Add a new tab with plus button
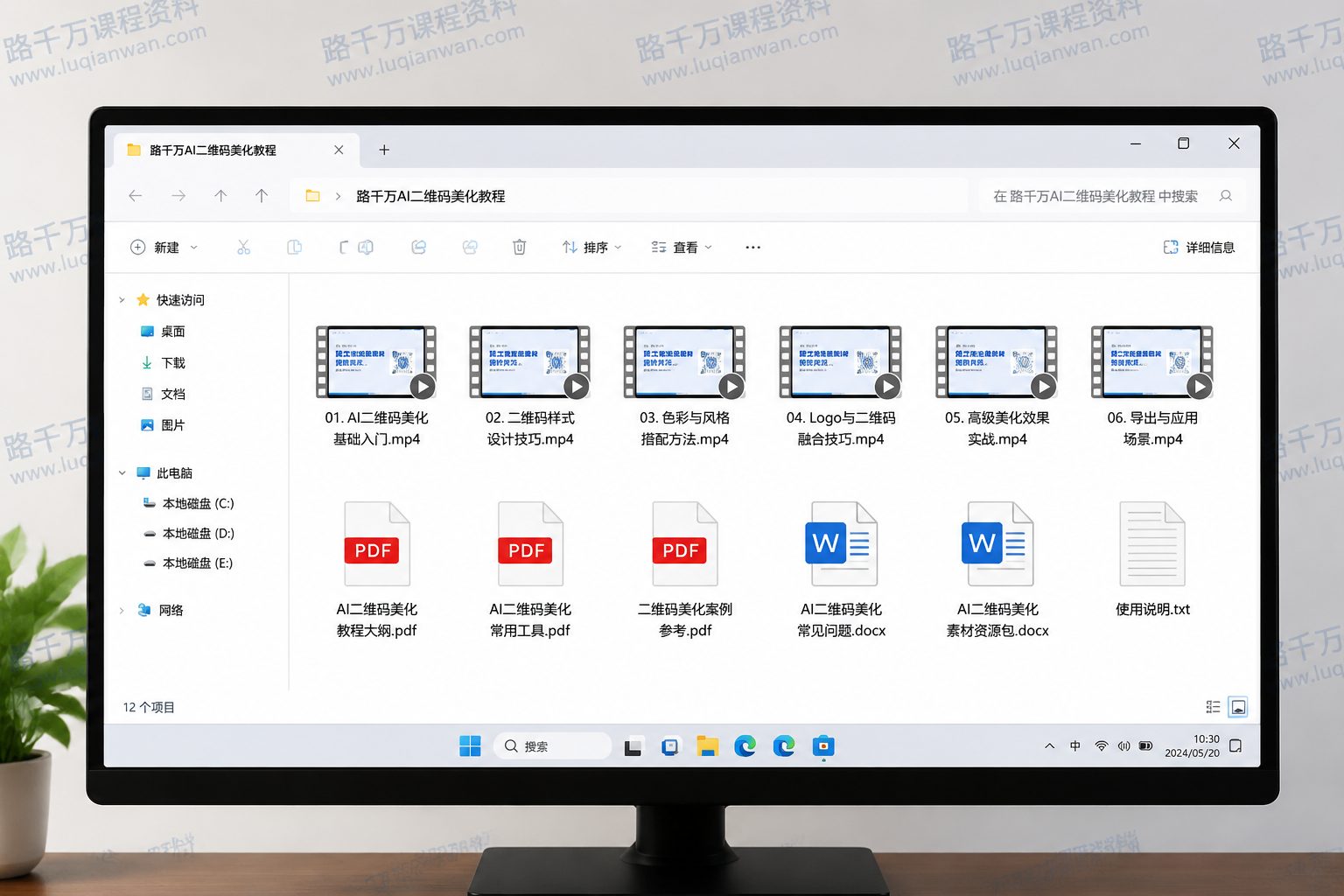The height and width of the screenshot is (896, 1344). click(x=384, y=150)
